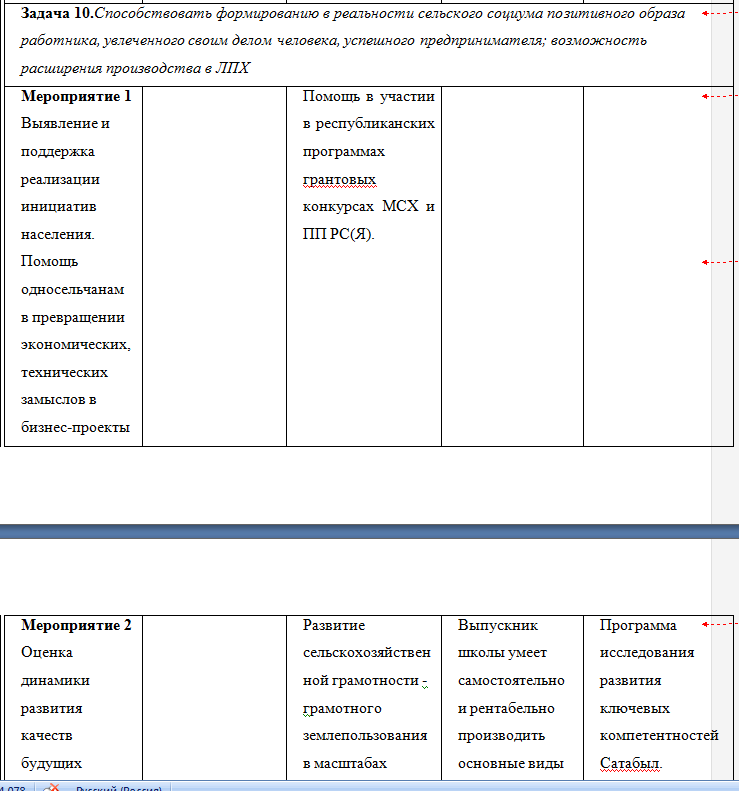Click the word "программах"
739x791 pixels.
[344, 152]
